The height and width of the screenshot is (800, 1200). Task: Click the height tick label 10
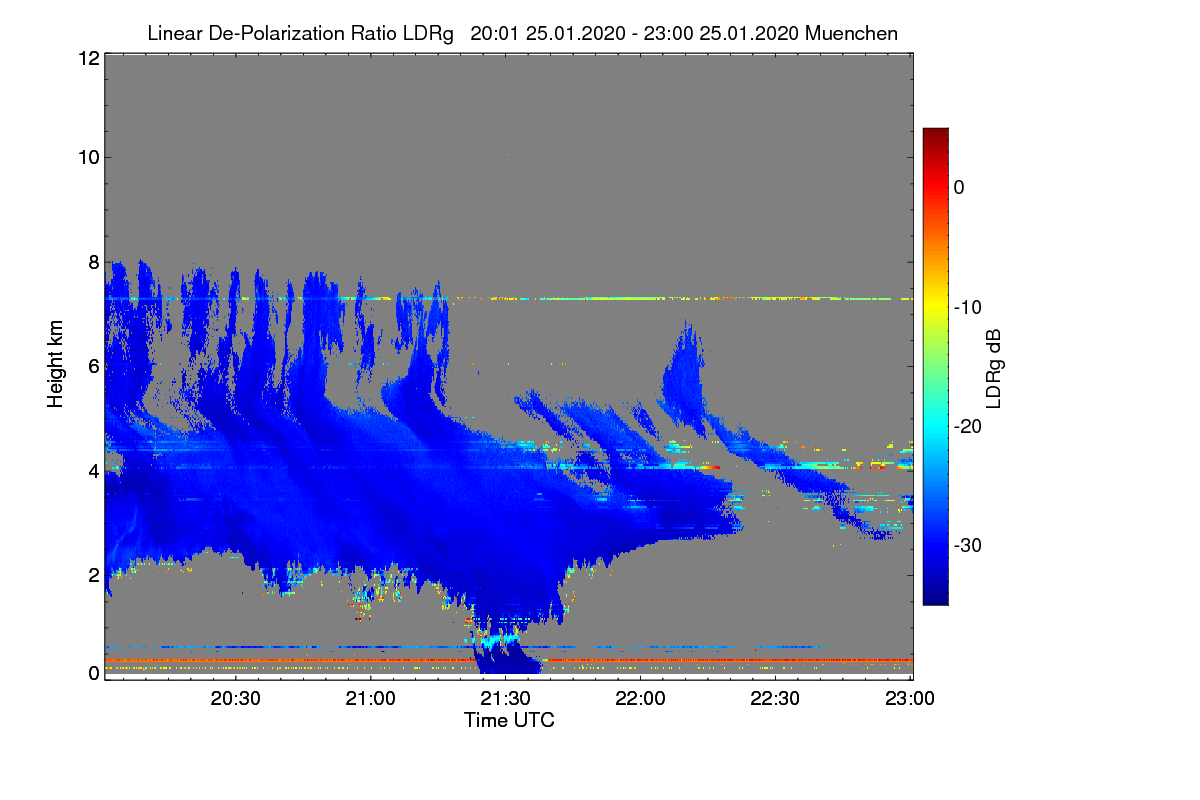click(87, 157)
